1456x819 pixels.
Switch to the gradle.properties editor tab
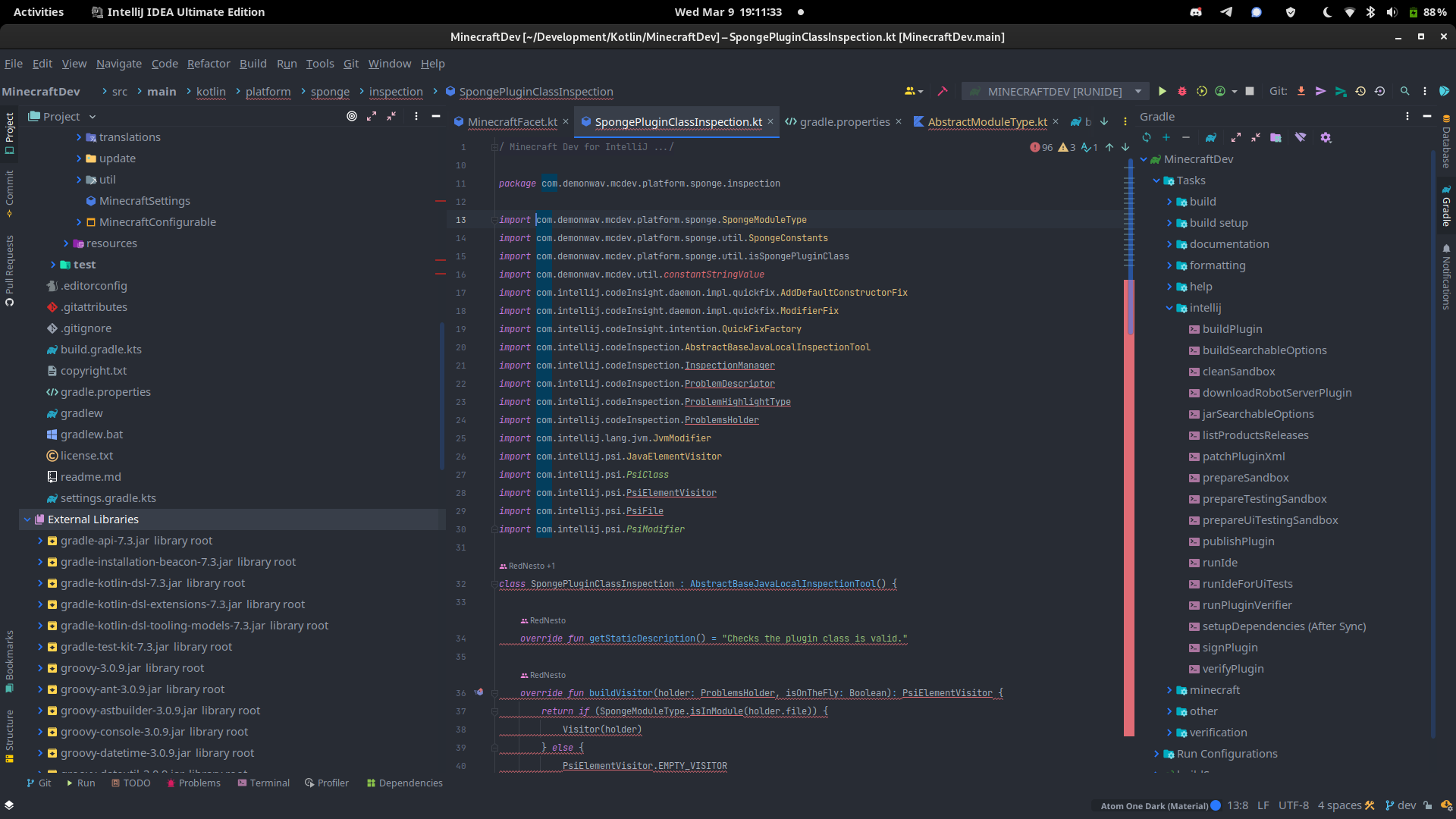(842, 121)
